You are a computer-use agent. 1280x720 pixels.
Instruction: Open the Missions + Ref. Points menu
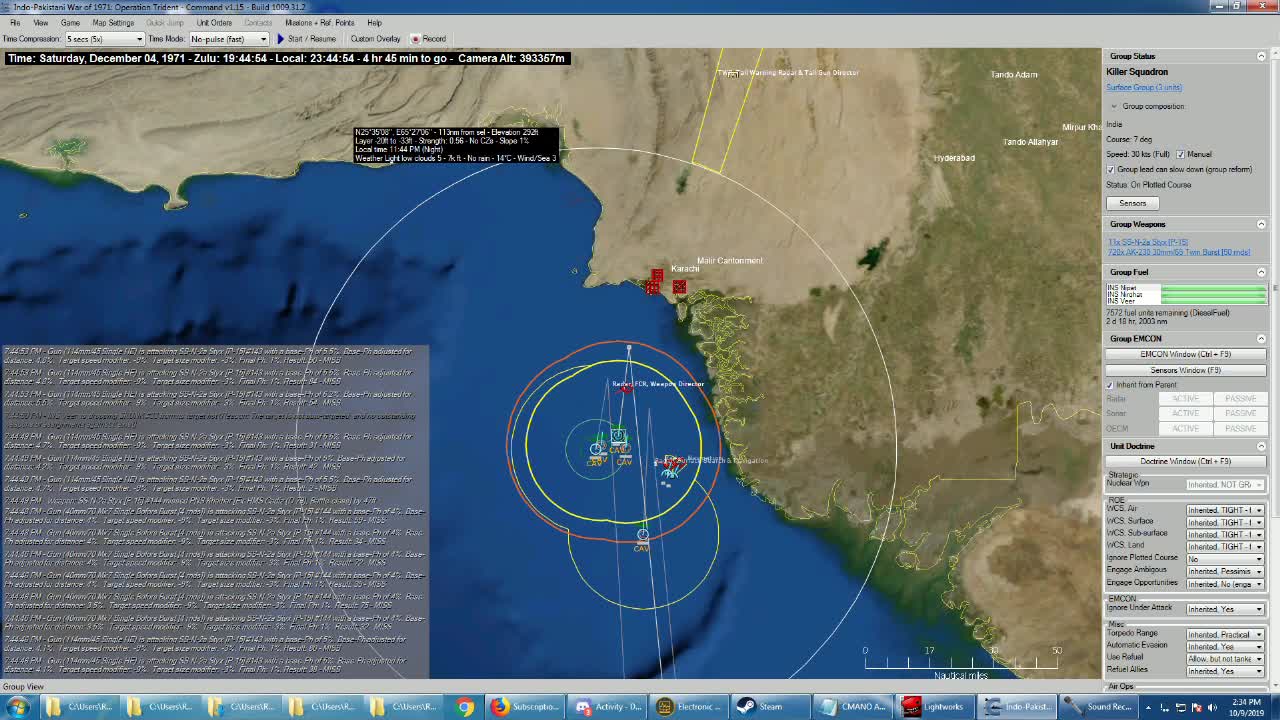(x=319, y=22)
